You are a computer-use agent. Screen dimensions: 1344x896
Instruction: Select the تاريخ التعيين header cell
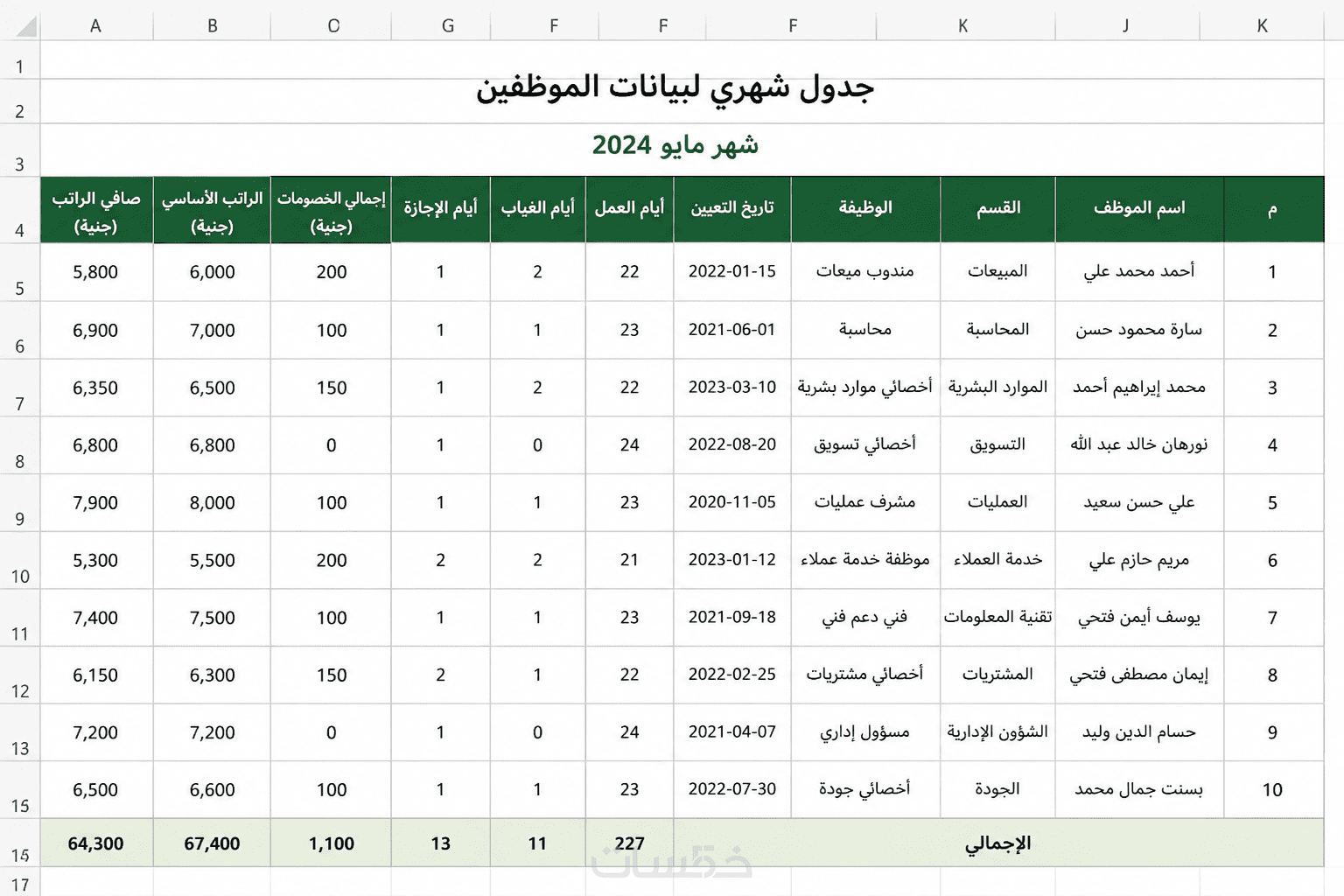(x=732, y=209)
